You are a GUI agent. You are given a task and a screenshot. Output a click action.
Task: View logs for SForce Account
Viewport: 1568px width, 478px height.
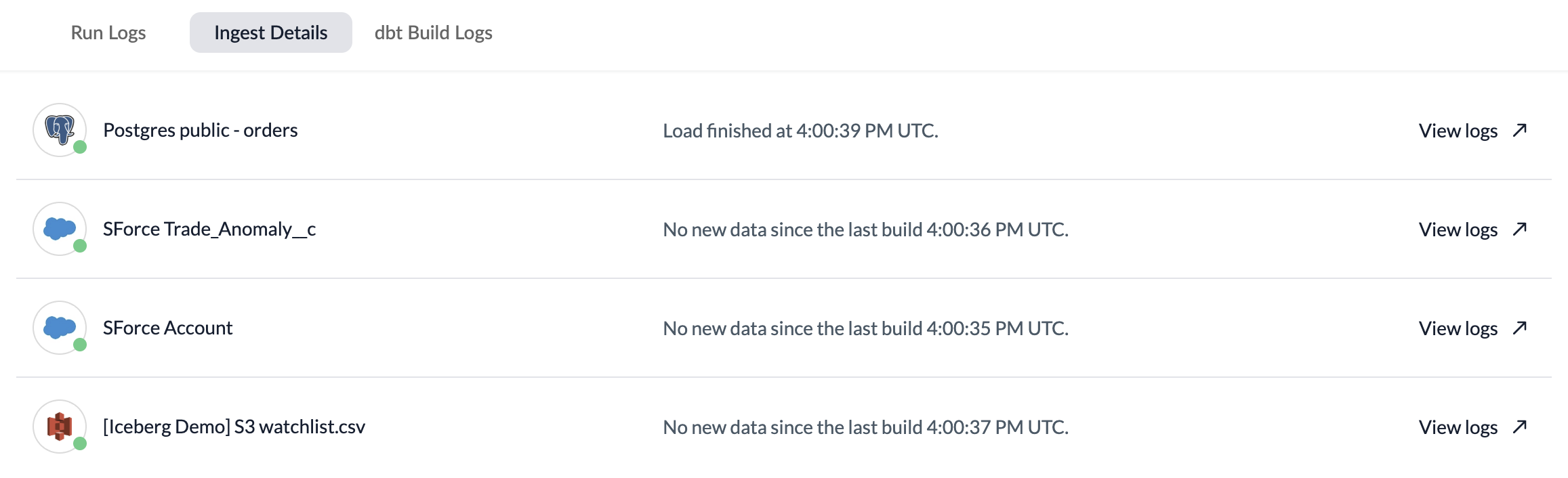coord(1458,328)
